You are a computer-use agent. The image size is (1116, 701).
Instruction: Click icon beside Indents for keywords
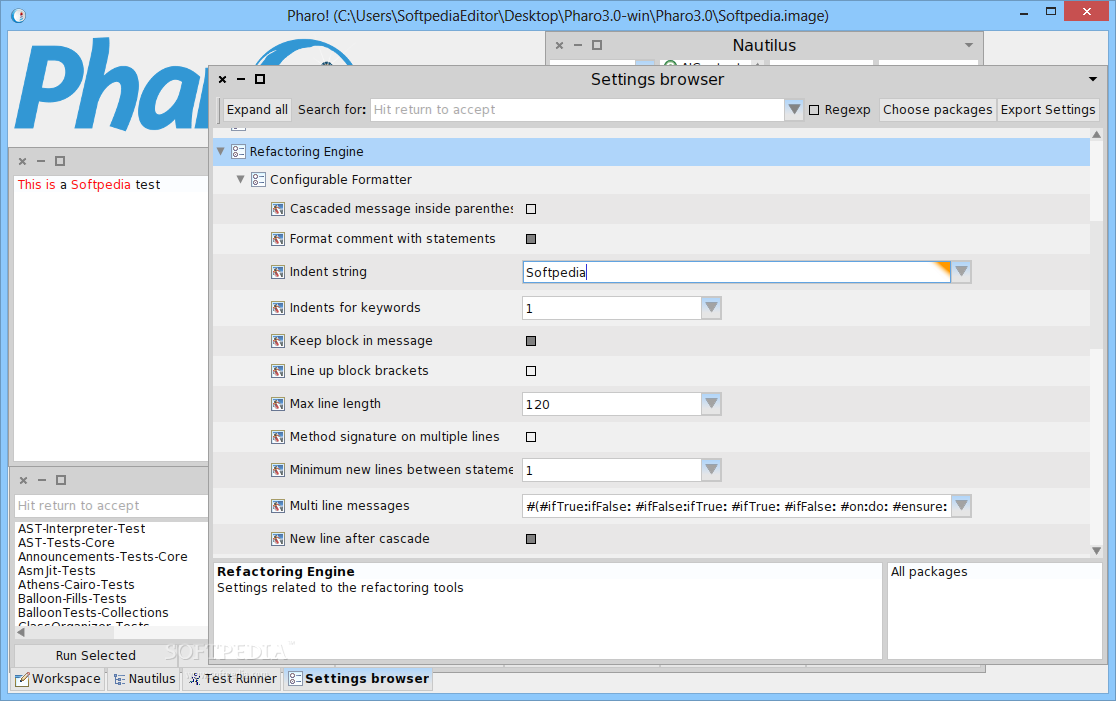point(278,308)
